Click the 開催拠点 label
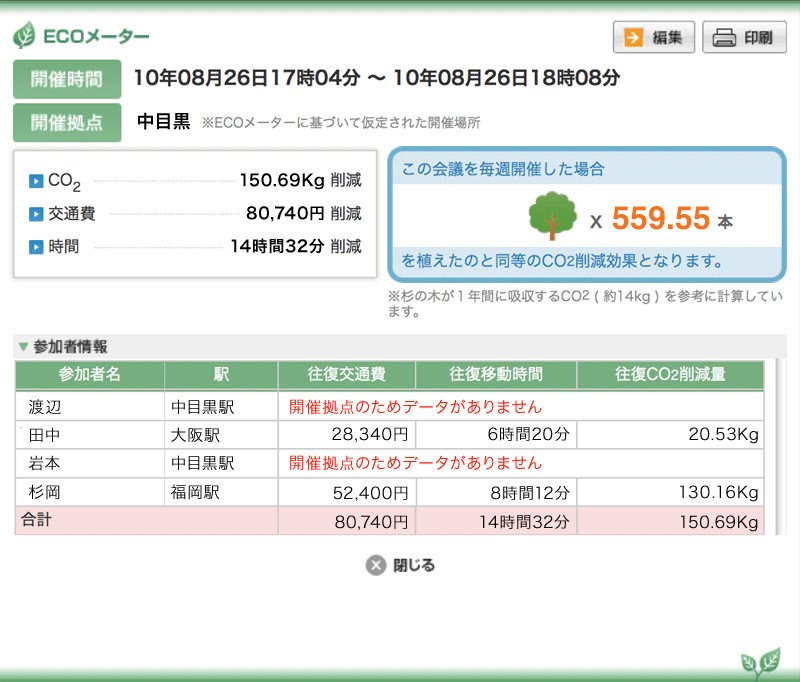800x682 pixels. 67,122
